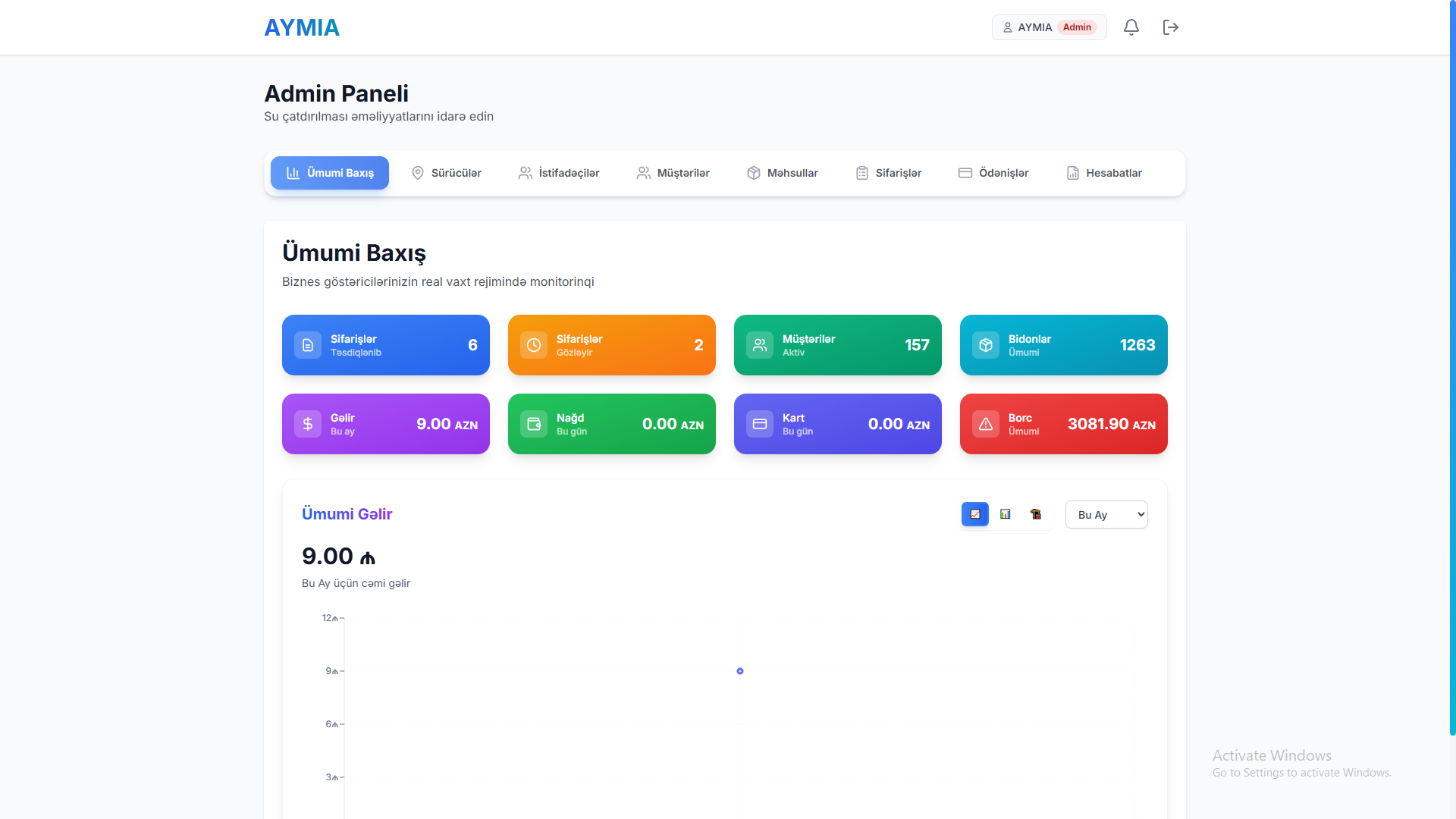Click the 1263 value on Bidonlar card
Viewport: 1456px width, 819px height.
[x=1137, y=345]
